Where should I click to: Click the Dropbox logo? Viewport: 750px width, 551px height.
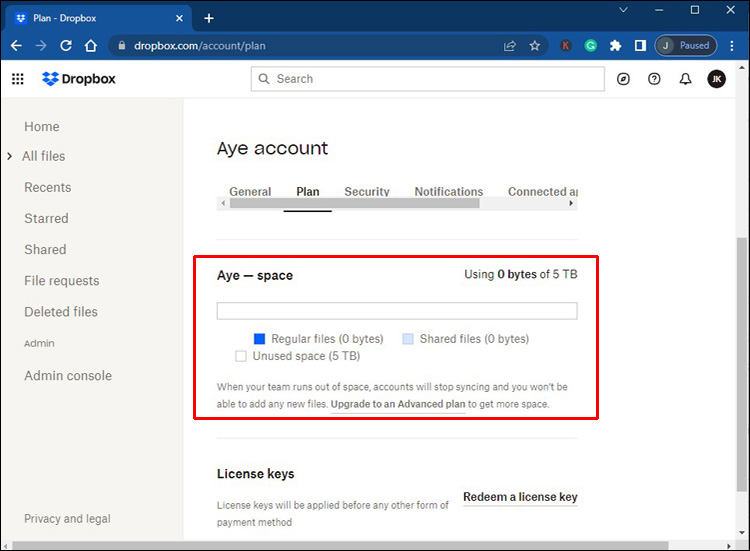(79, 79)
